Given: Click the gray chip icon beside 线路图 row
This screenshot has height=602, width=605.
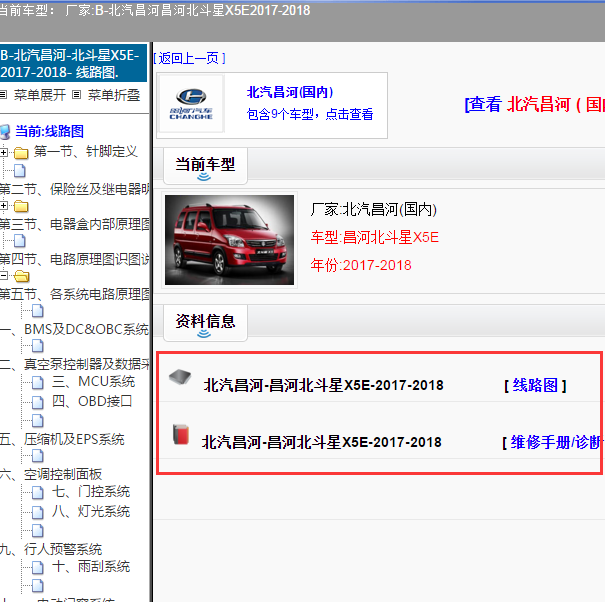Looking at the screenshot, I should 180,377.
